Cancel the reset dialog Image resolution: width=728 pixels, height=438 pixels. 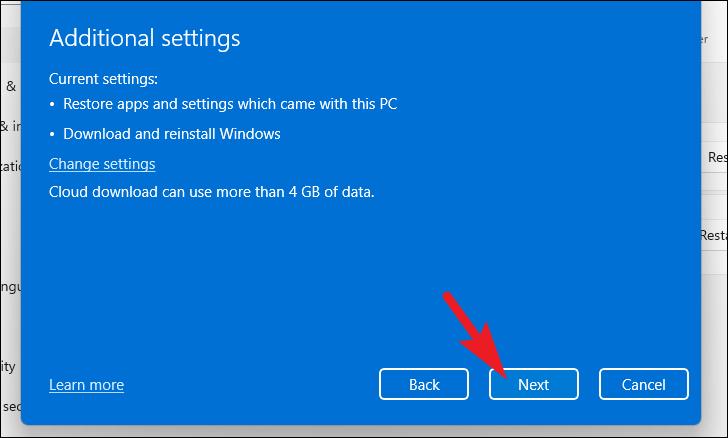click(x=644, y=384)
